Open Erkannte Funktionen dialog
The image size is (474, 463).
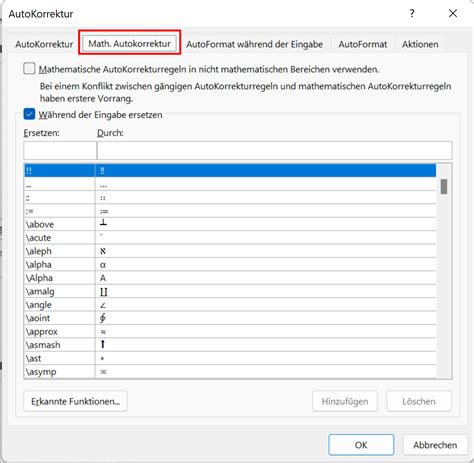click(x=75, y=401)
